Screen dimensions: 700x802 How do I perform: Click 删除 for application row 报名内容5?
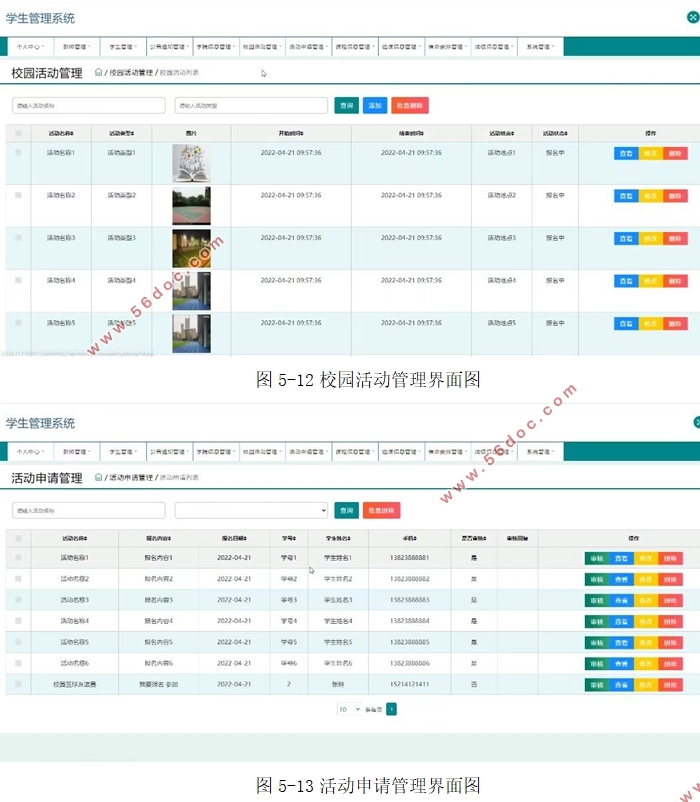pos(670,643)
